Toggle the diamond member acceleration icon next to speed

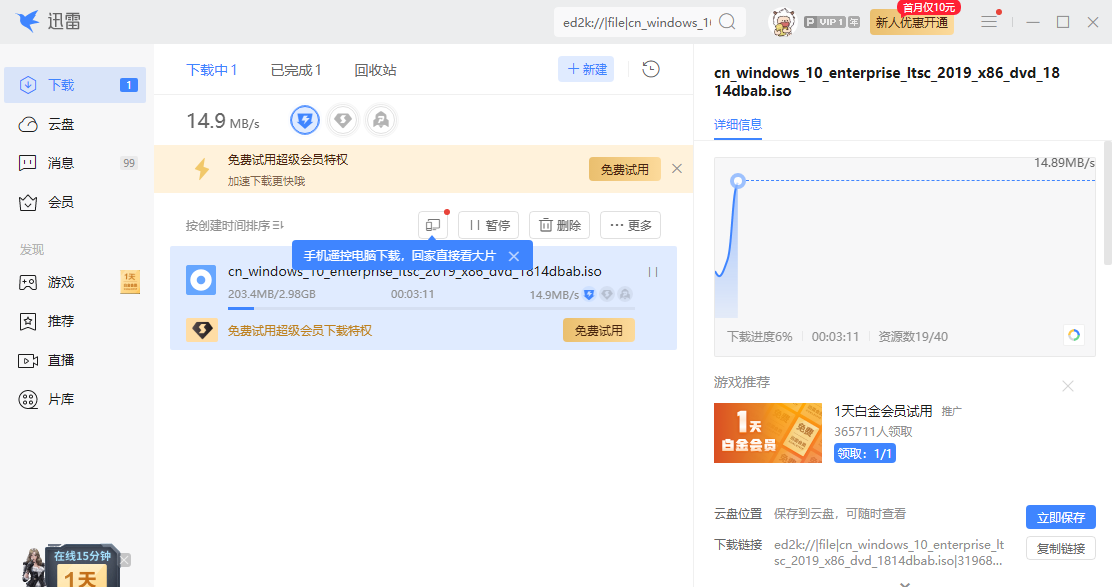343,121
